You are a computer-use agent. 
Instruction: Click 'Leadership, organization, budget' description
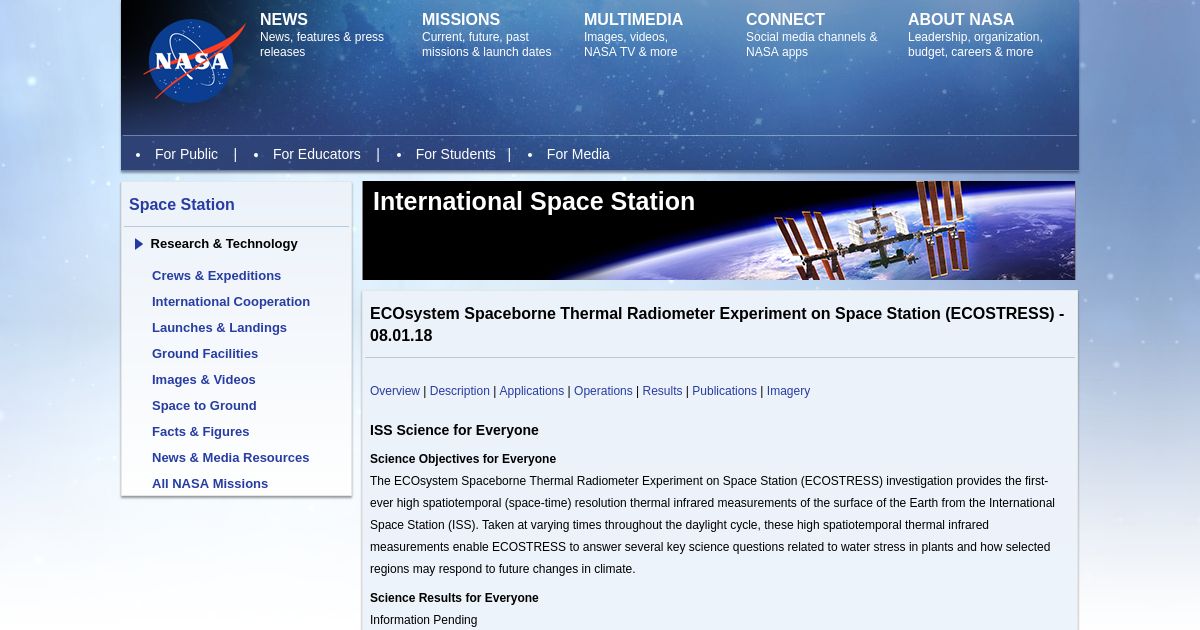(x=975, y=45)
